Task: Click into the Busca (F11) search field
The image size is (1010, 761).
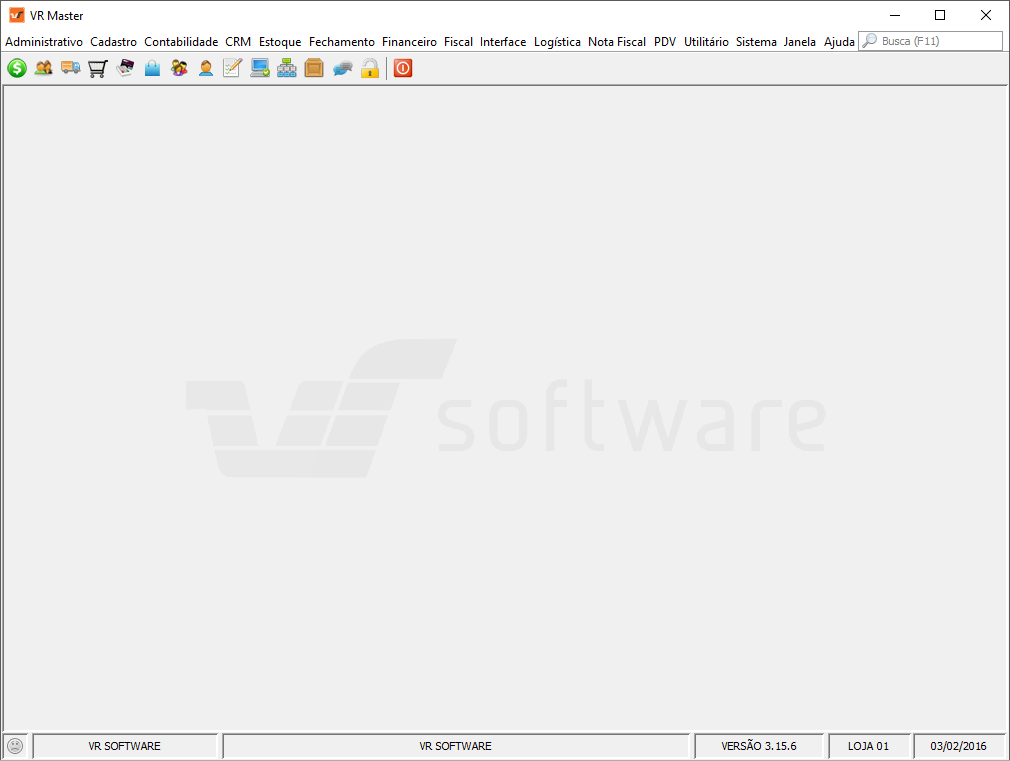Action: (931, 41)
